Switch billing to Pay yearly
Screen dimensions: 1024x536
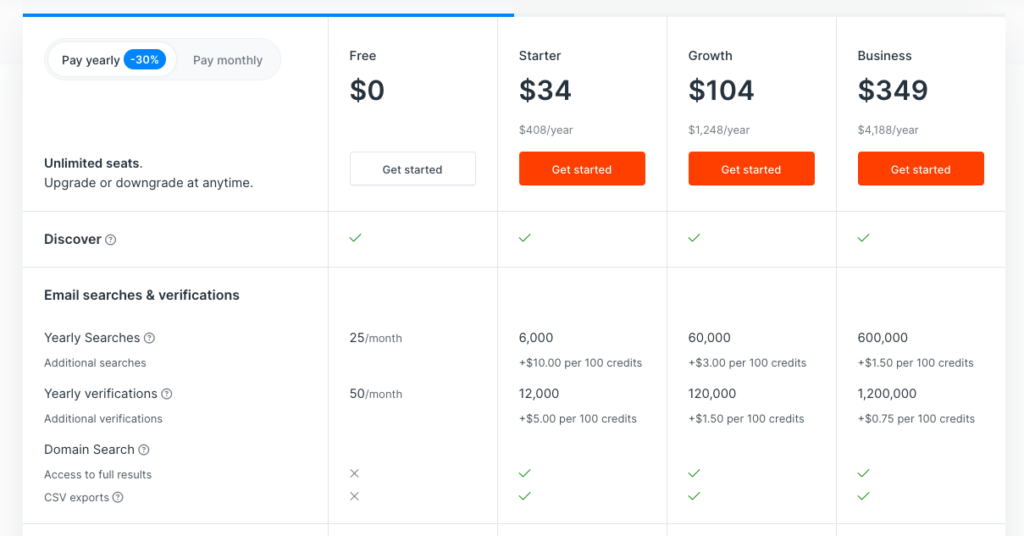(90, 60)
